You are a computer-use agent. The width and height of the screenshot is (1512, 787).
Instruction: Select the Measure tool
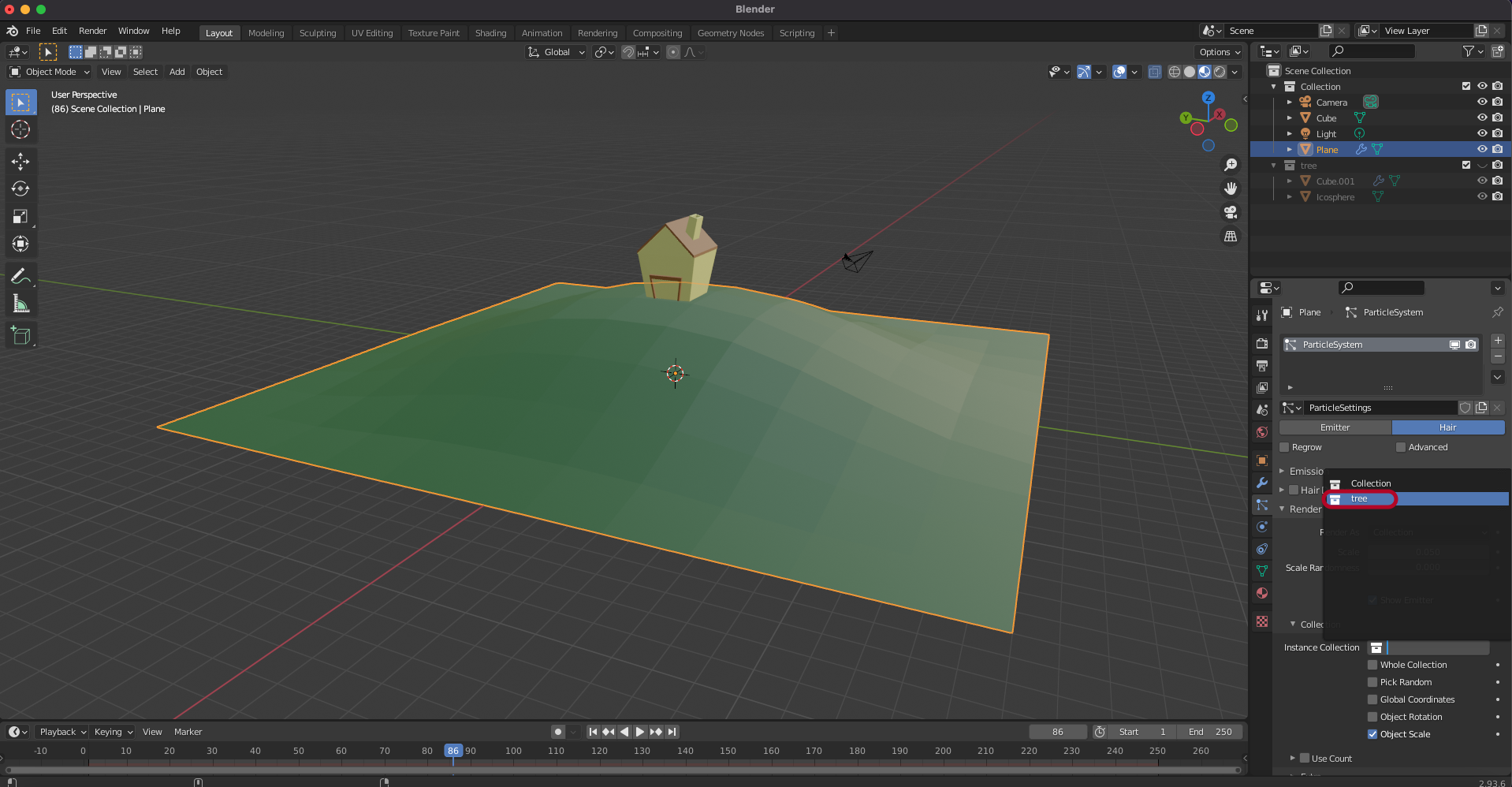[x=20, y=304]
